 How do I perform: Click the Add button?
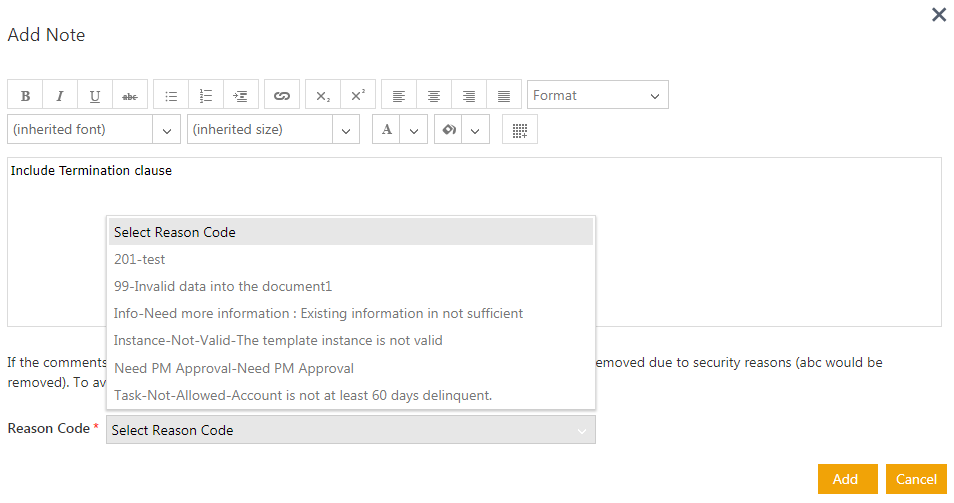846,479
